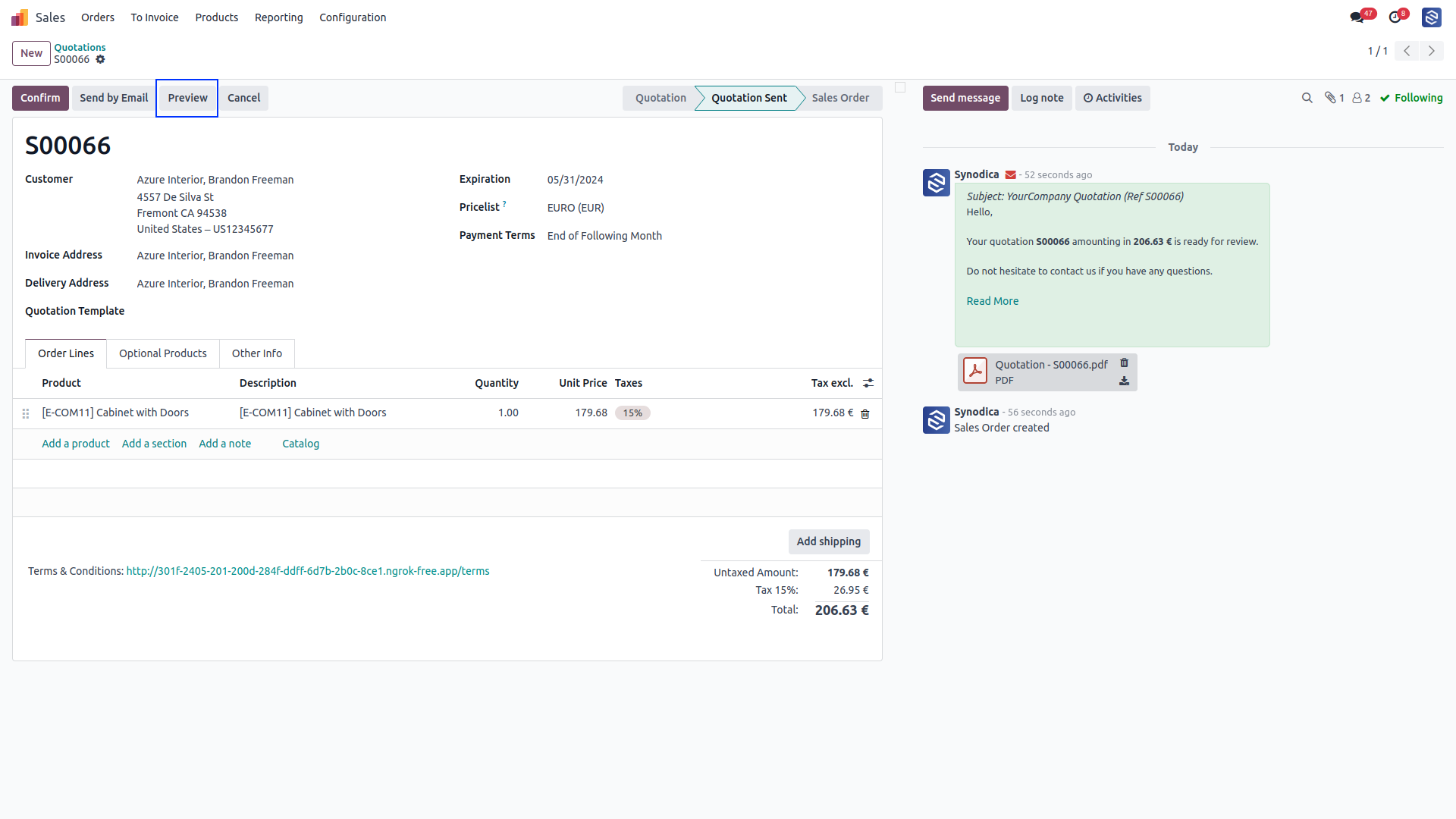
Task: Open the Configuration menu
Action: coord(353,17)
